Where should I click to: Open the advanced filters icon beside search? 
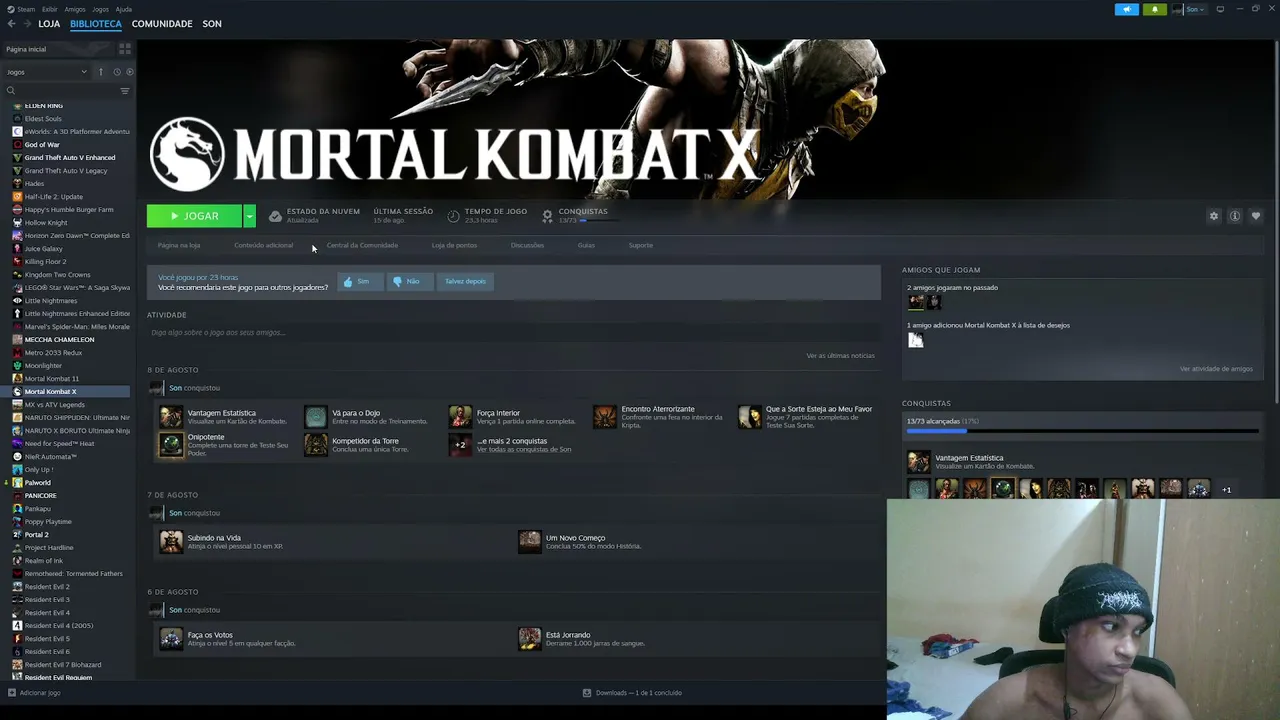pos(125,91)
